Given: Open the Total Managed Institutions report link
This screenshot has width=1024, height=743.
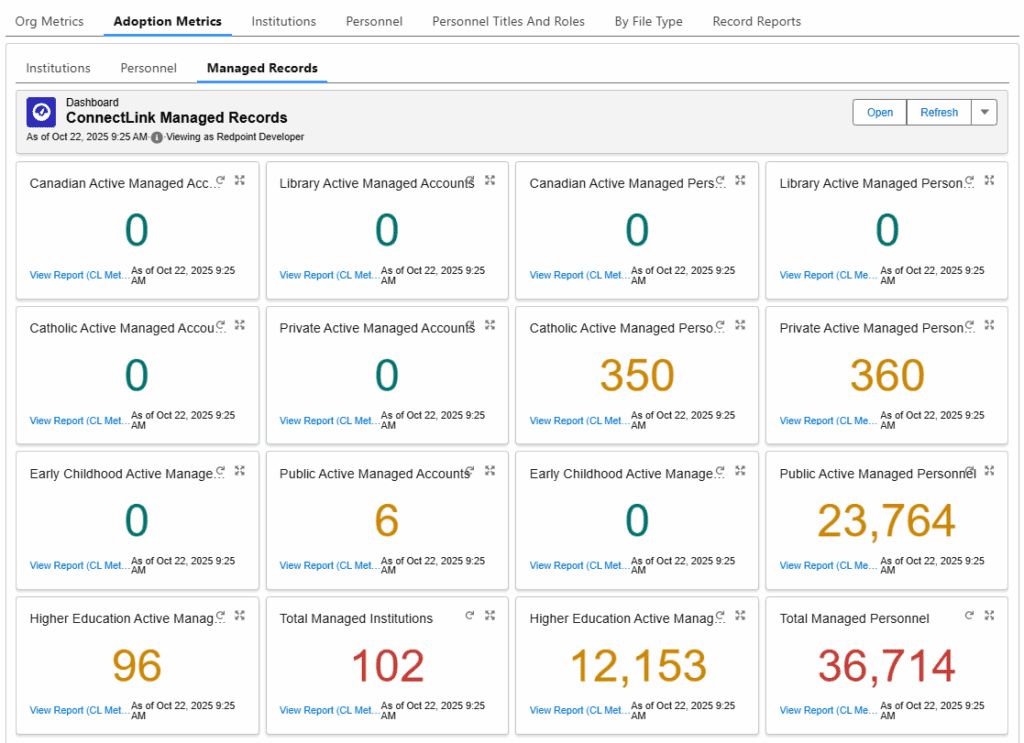Looking at the screenshot, I should click(x=328, y=710).
